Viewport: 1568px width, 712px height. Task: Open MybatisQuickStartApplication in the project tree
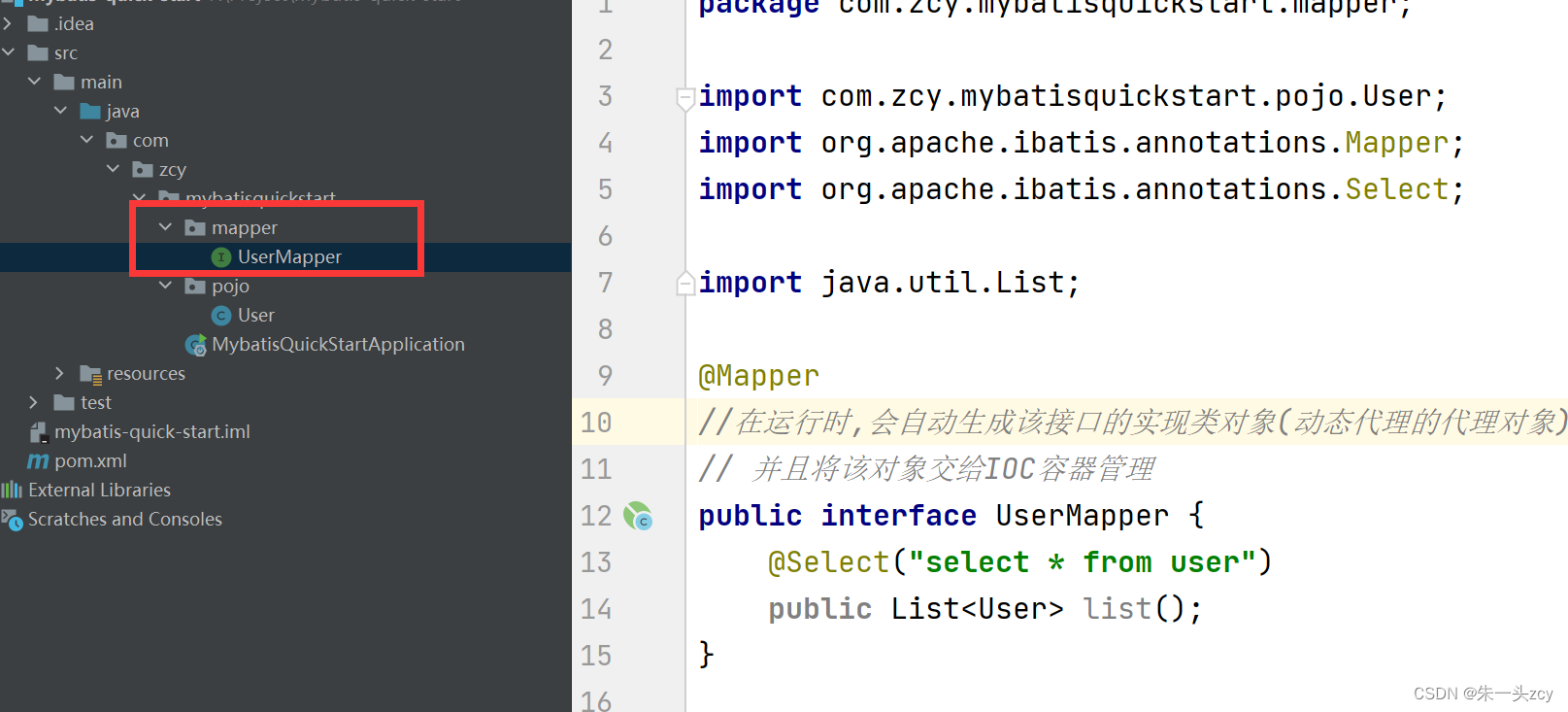338,344
